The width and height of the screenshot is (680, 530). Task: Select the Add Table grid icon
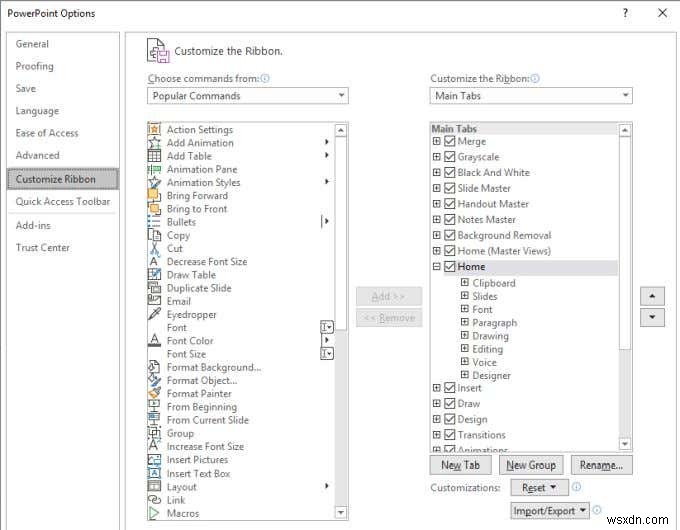(154, 156)
